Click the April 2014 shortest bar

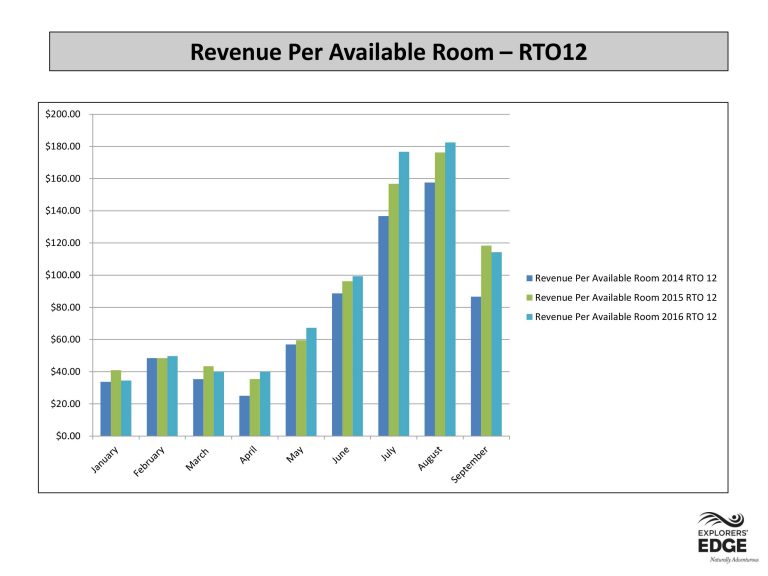click(244, 416)
